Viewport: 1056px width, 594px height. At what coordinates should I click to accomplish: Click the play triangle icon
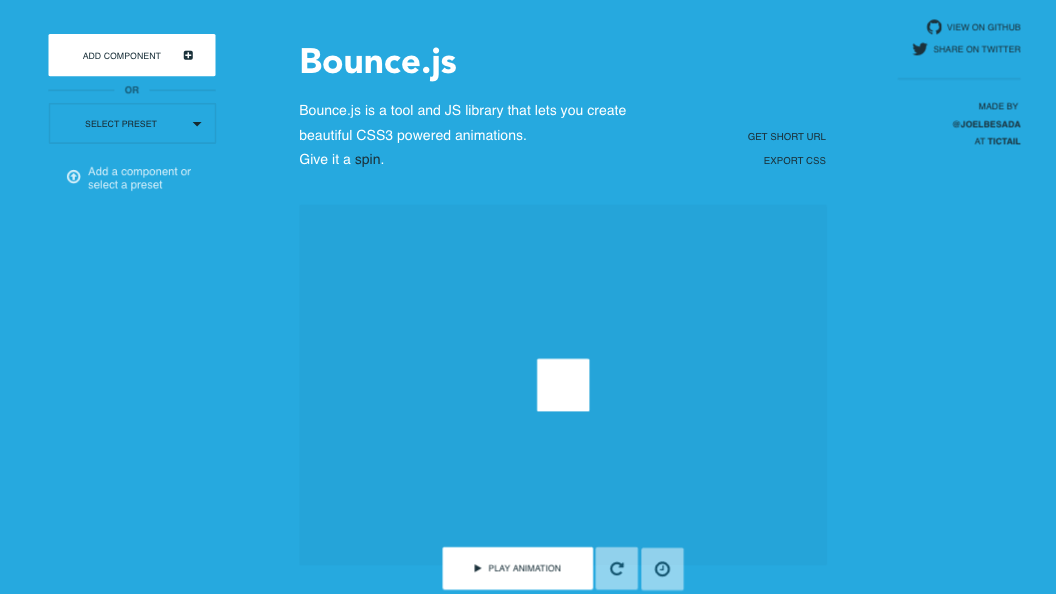[x=477, y=568]
